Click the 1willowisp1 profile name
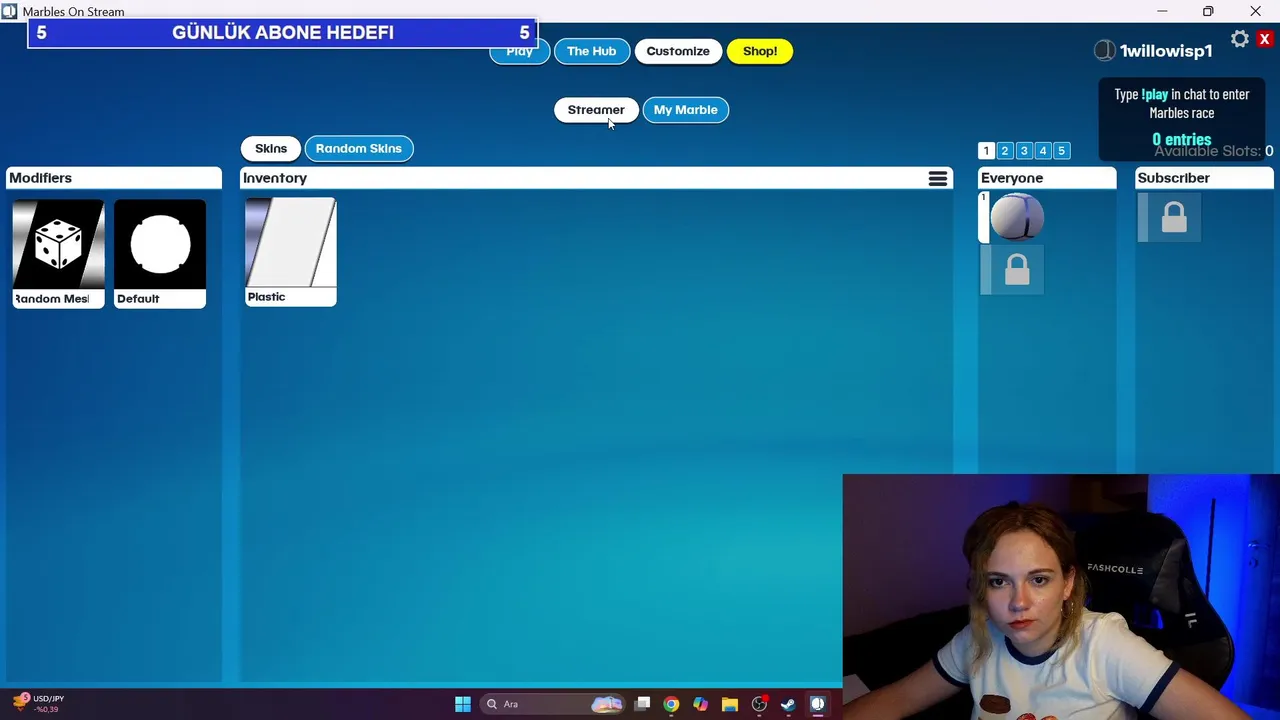This screenshot has width=1280, height=720. coord(1166,50)
